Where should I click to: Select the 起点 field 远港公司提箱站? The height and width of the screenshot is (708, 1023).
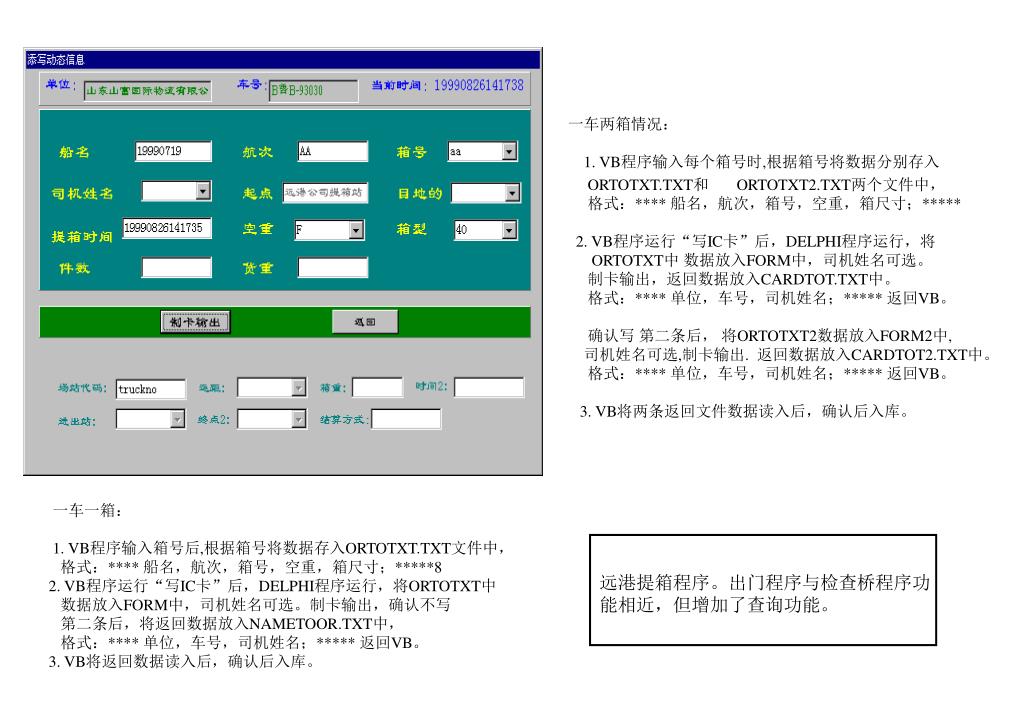[x=325, y=192]
